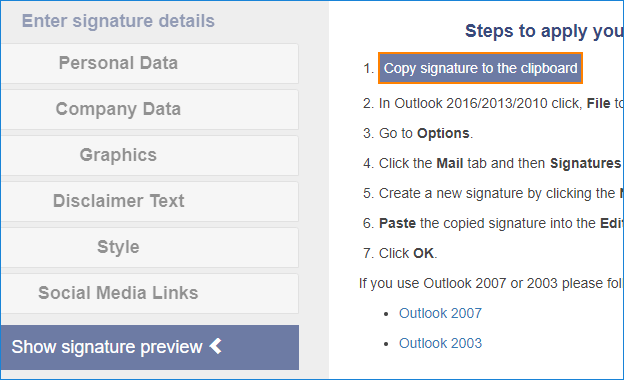This screenshot has height=380, width=624.
Task: Click the bold Signatures word in step 4
Action: point(585,163)
